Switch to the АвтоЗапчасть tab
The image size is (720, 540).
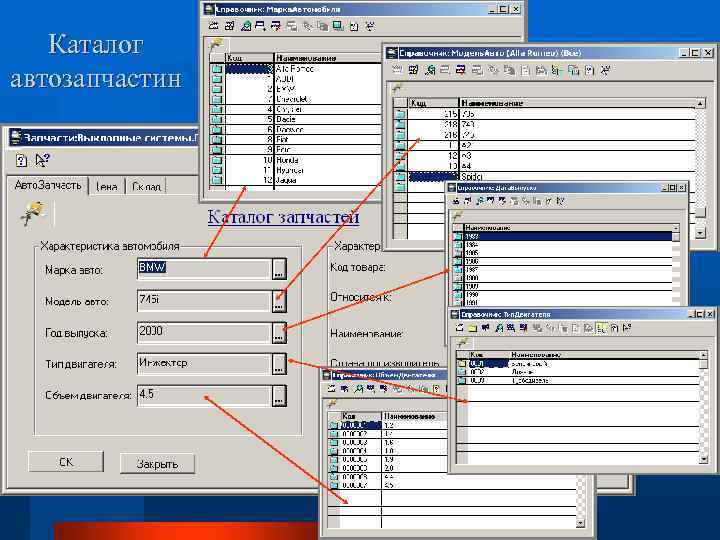[48, 186]
